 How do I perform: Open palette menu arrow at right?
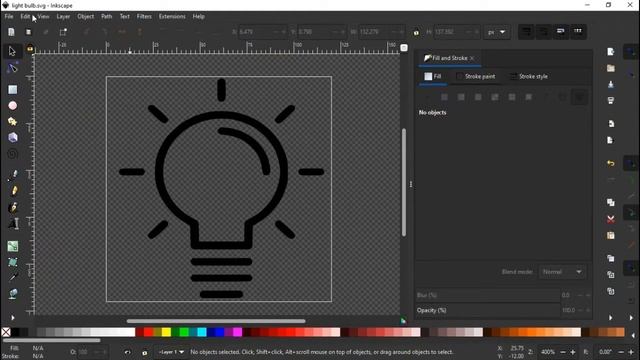point(633,335)
